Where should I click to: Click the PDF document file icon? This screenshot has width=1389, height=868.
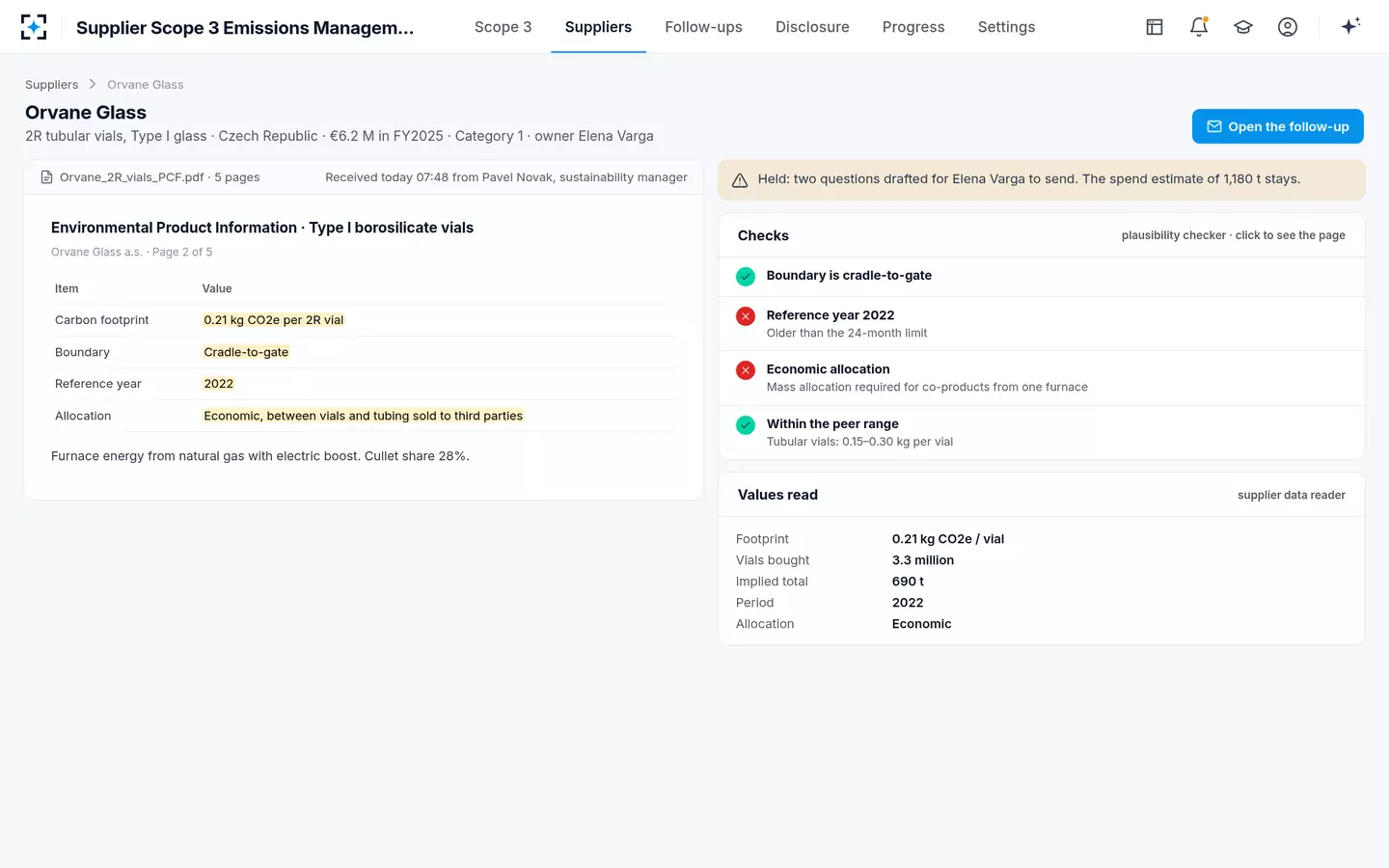click(46, 177)
